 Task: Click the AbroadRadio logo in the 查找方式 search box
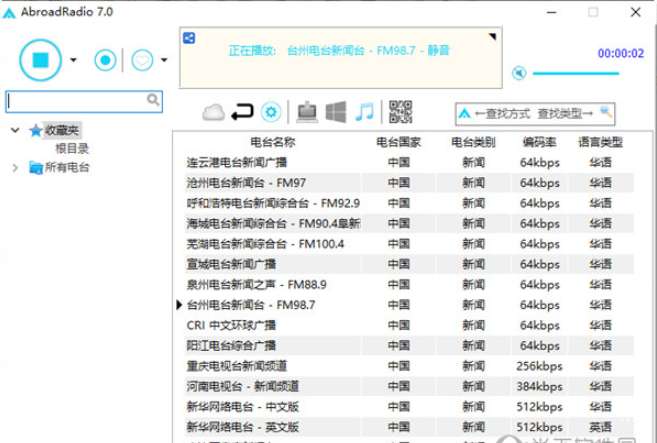465,113
